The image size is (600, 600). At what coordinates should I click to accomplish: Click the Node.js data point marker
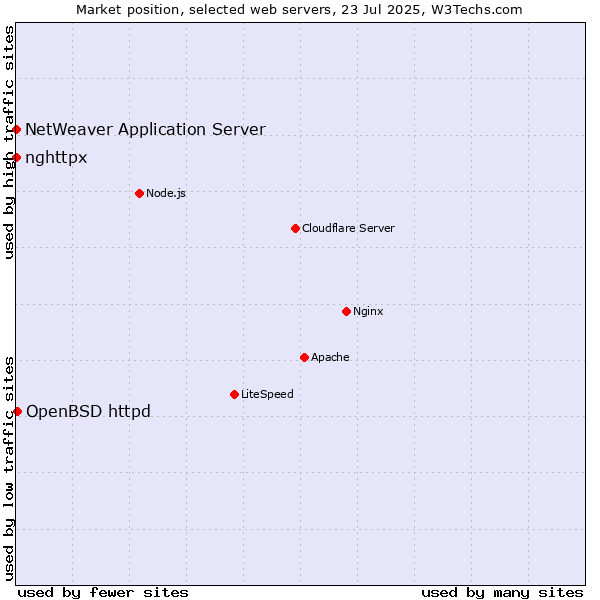coord(140,194)
